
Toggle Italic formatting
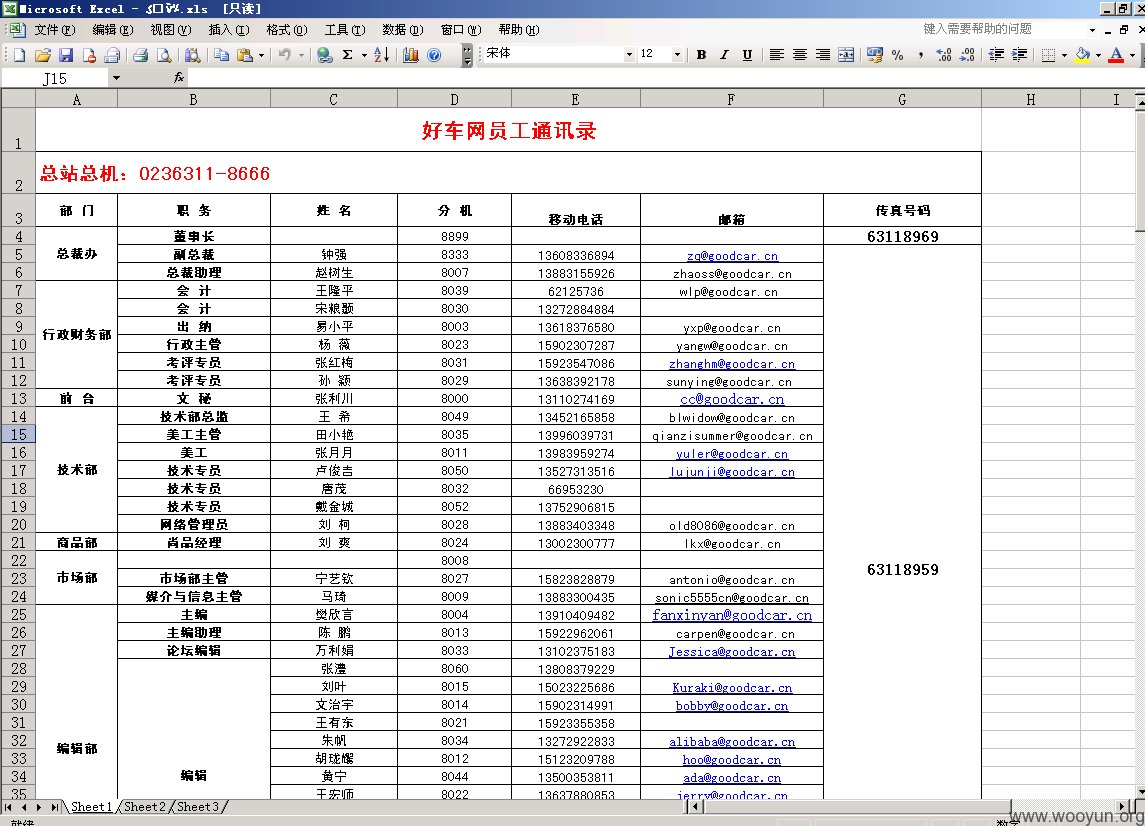click(724, 55)
